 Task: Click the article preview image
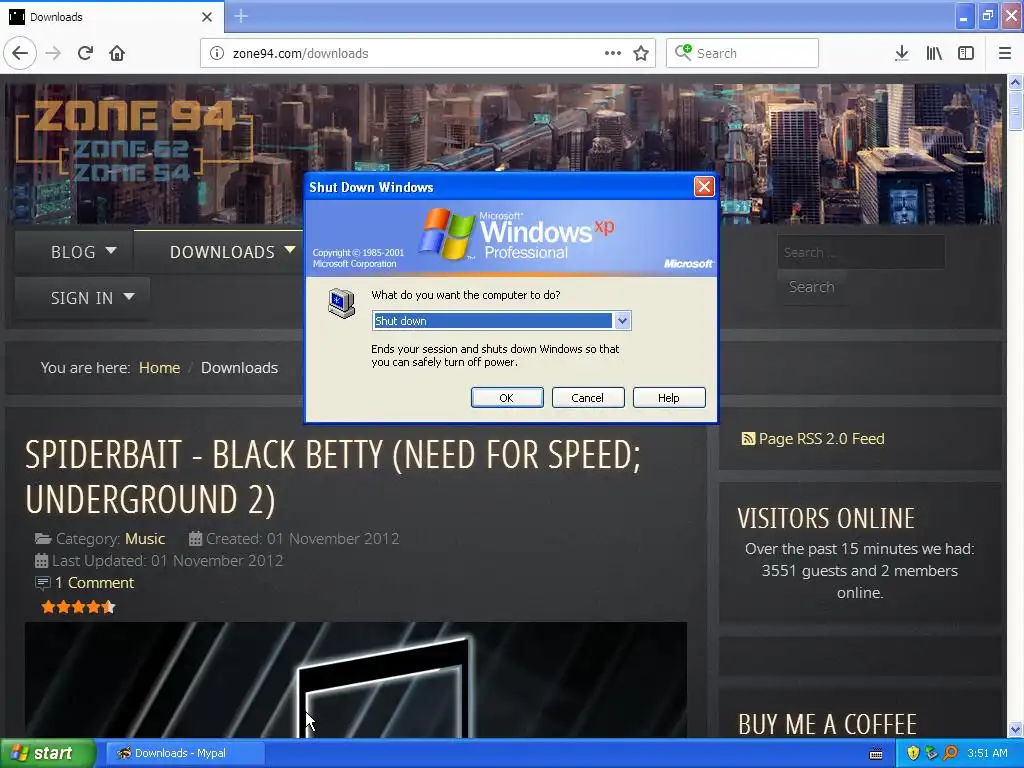pyautogui.click(x=356, y=680)
